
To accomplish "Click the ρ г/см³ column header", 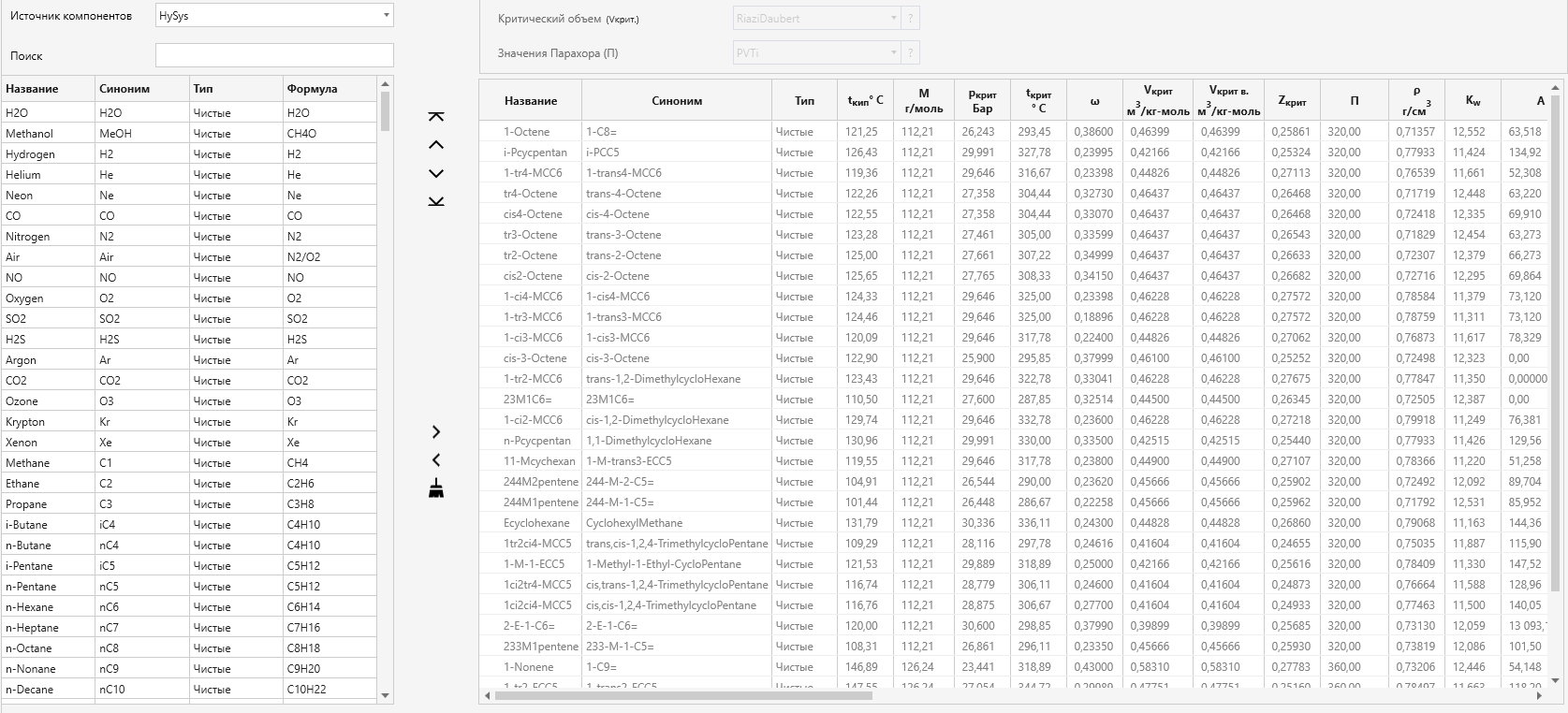I will 1416,101.
